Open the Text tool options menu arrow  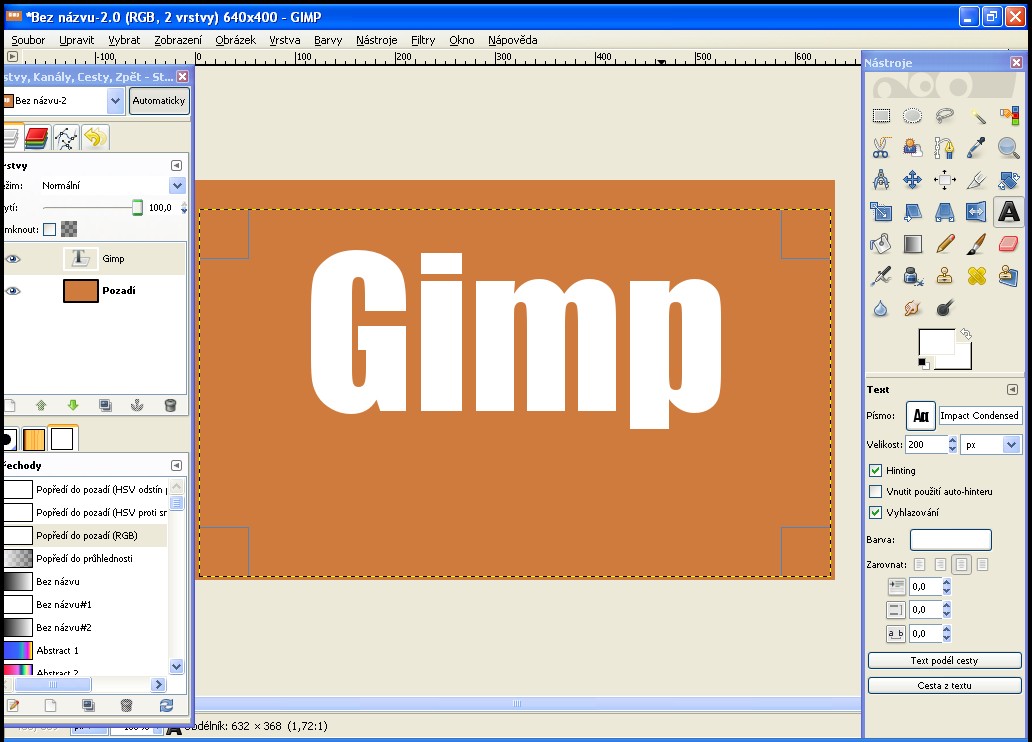click(x=1012, y=390)
